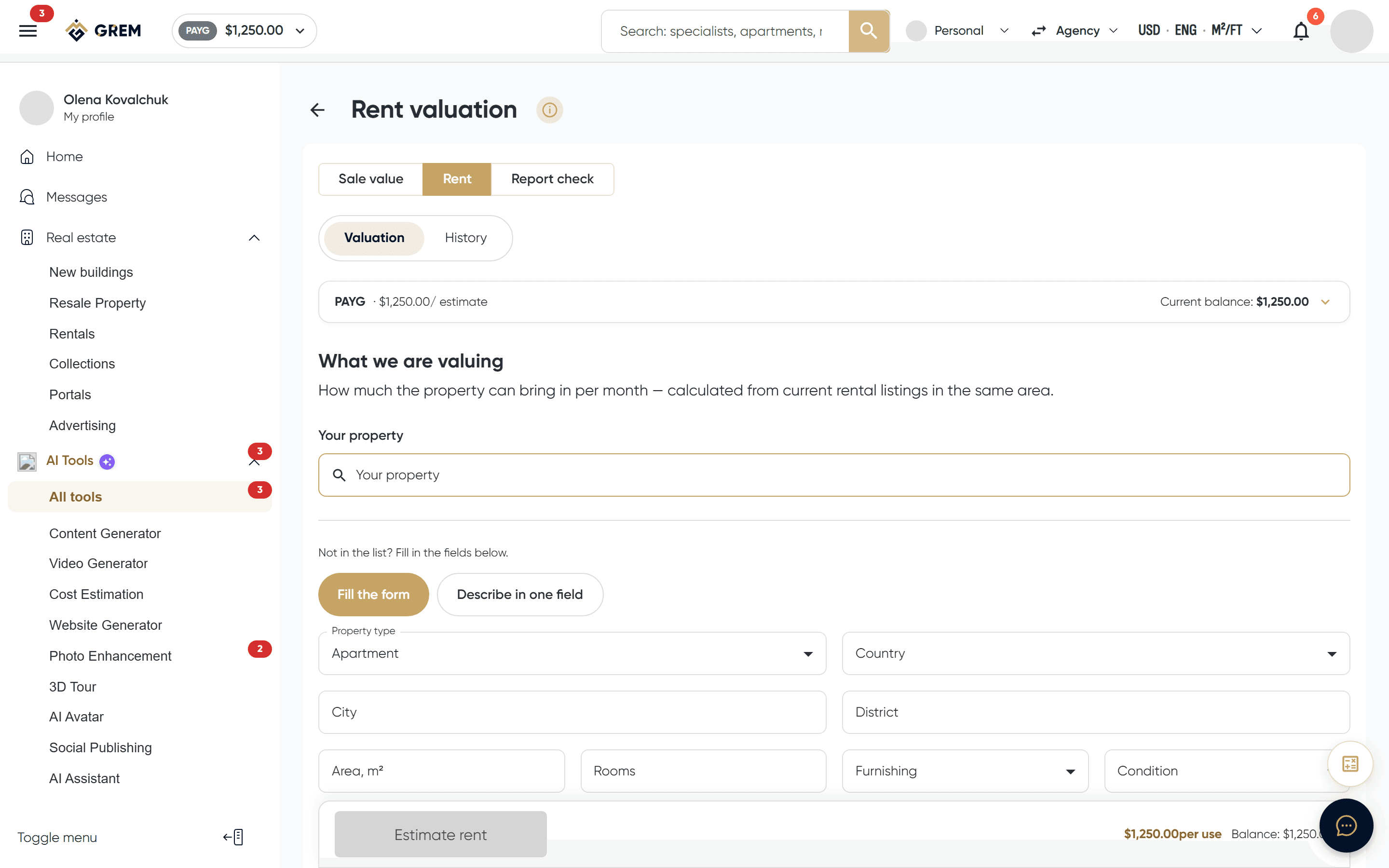Screen dimensions: 1389x868
Task: Open the Agency dropdown chevron
Action: tap(1114, 31)
